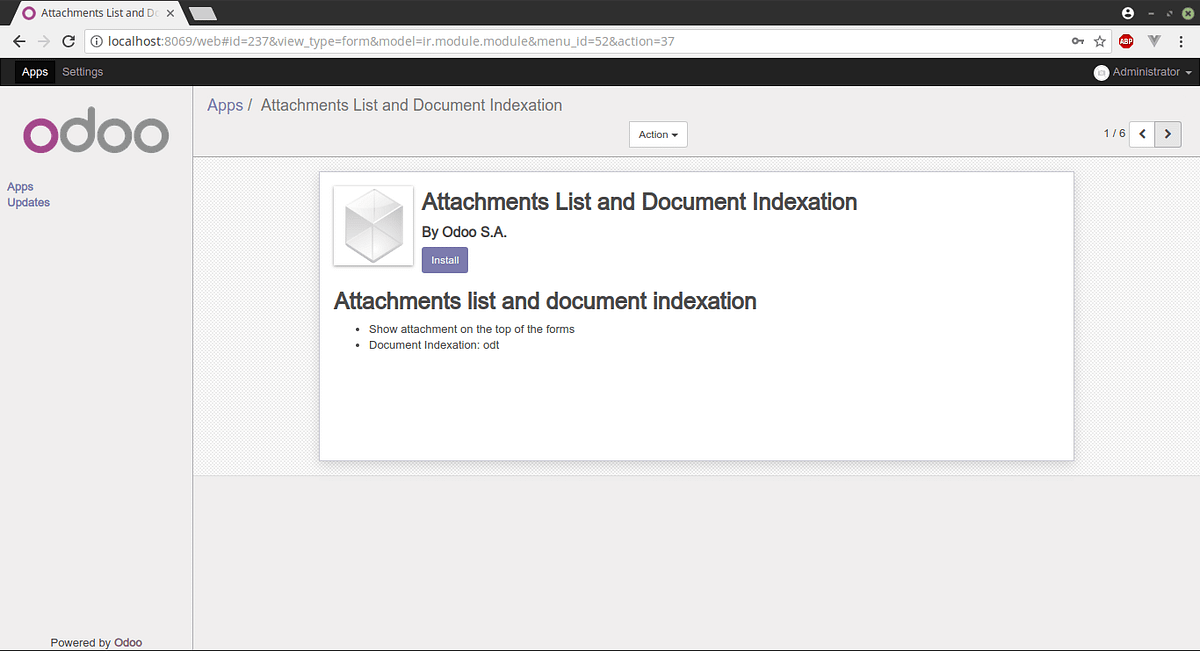1200x651 pixels.
Task: Open Updates in the sidebar
Action: pyautogui.click(x=28, y=202)
